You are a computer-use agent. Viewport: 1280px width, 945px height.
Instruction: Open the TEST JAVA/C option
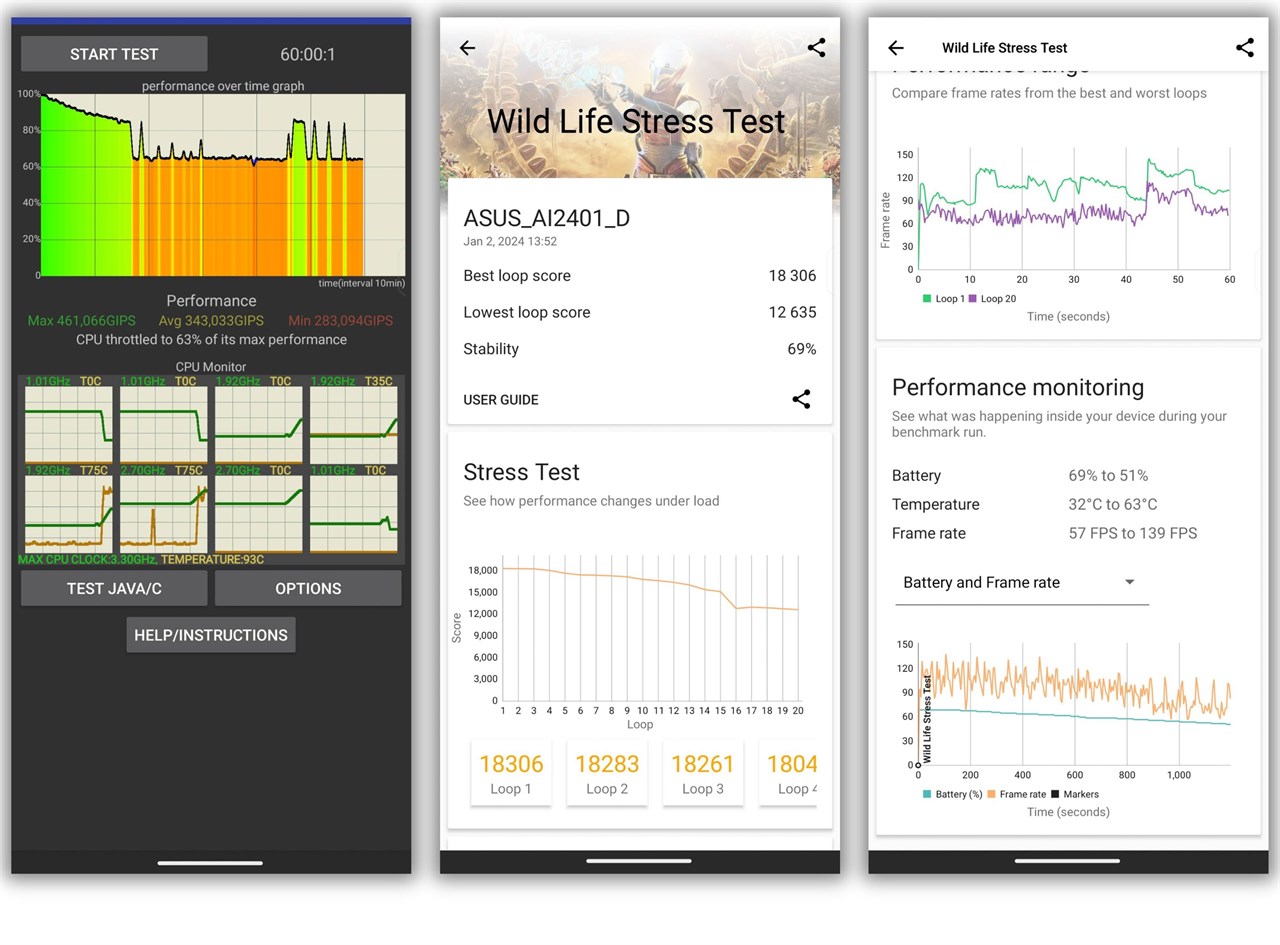[114, 588]
